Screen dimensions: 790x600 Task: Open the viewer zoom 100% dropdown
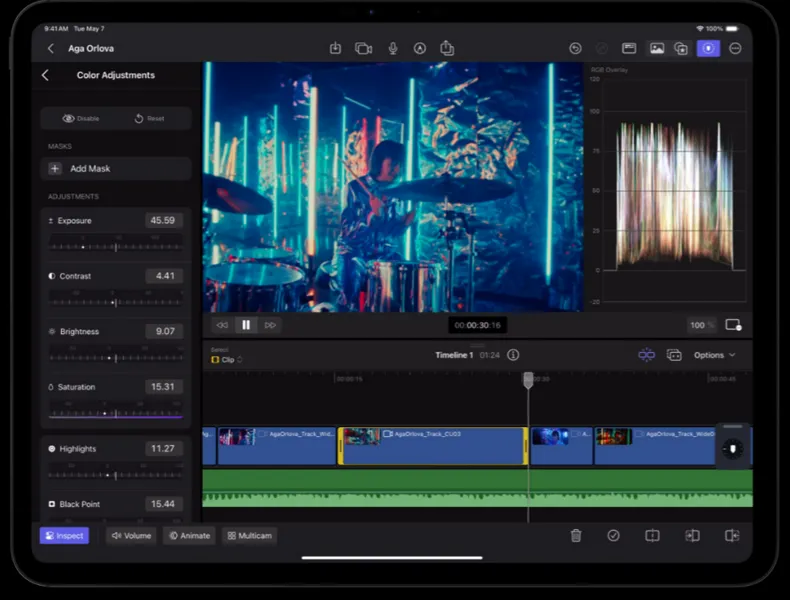[x=702, y=325]
